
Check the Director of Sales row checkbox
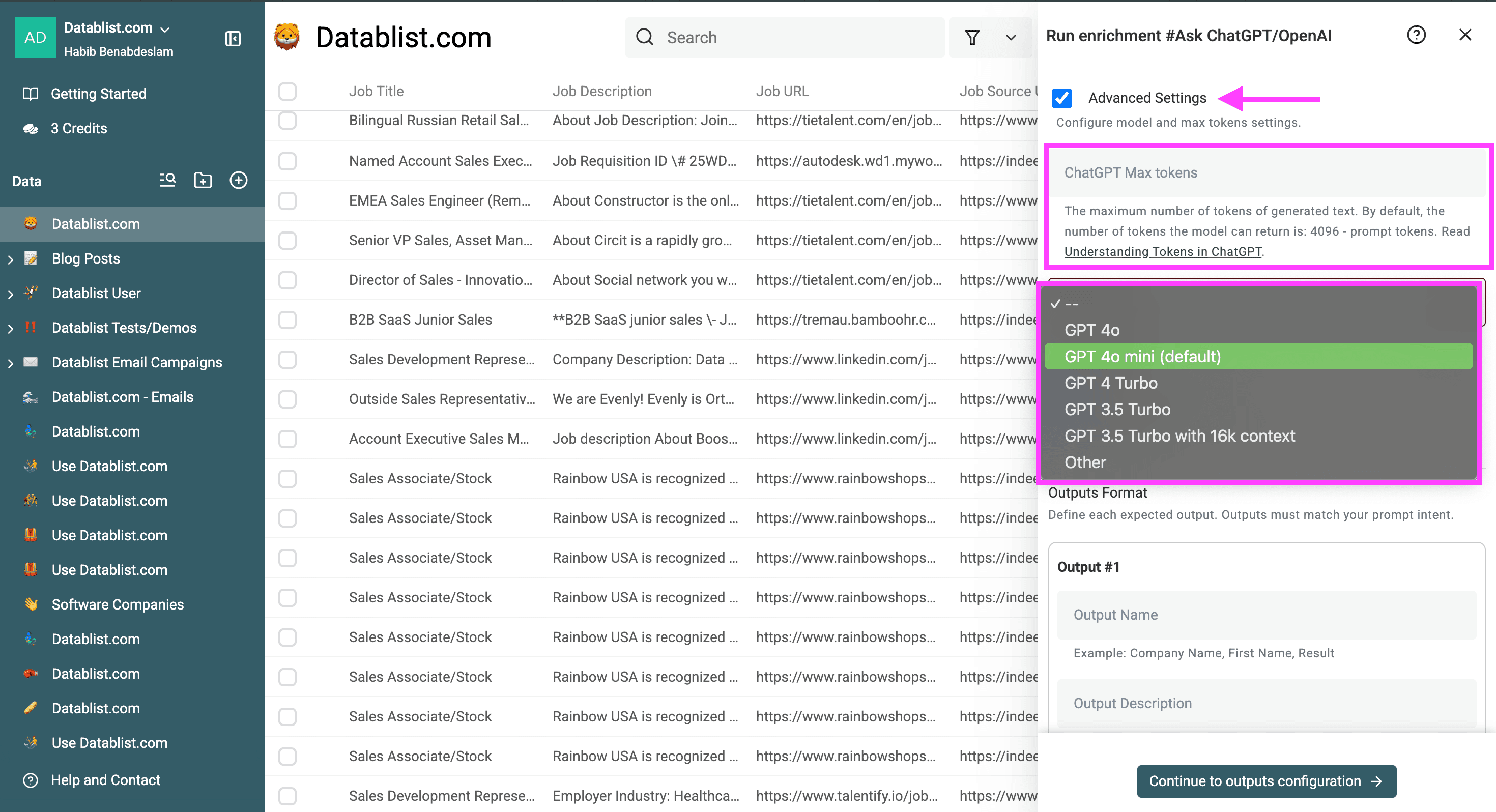click(x=287, y=280)
